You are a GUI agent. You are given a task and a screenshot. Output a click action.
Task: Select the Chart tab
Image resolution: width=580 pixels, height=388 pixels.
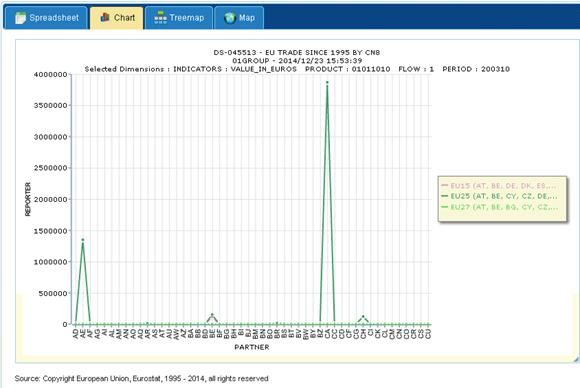click(117, 18)
